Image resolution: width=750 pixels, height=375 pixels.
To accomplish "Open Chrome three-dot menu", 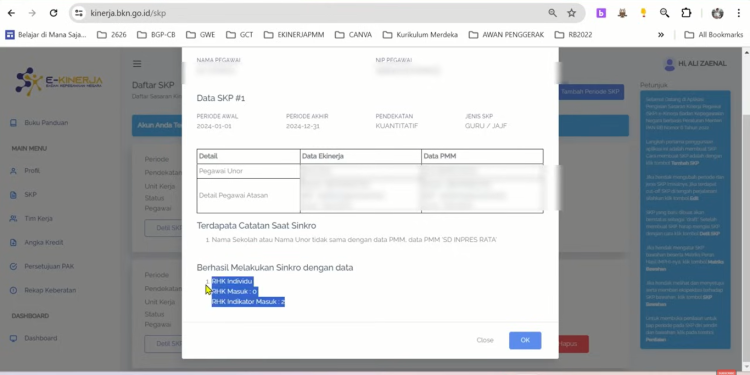I will 739,13.
